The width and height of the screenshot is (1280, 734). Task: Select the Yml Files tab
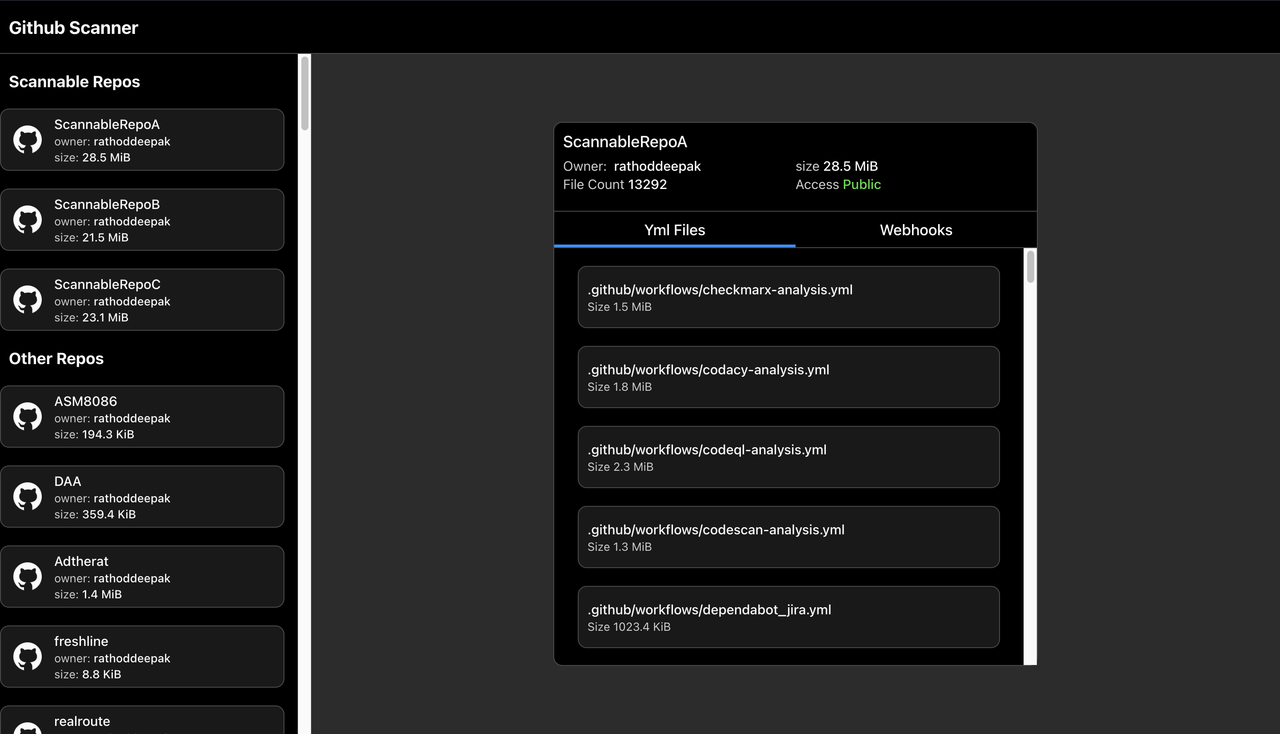674,230
